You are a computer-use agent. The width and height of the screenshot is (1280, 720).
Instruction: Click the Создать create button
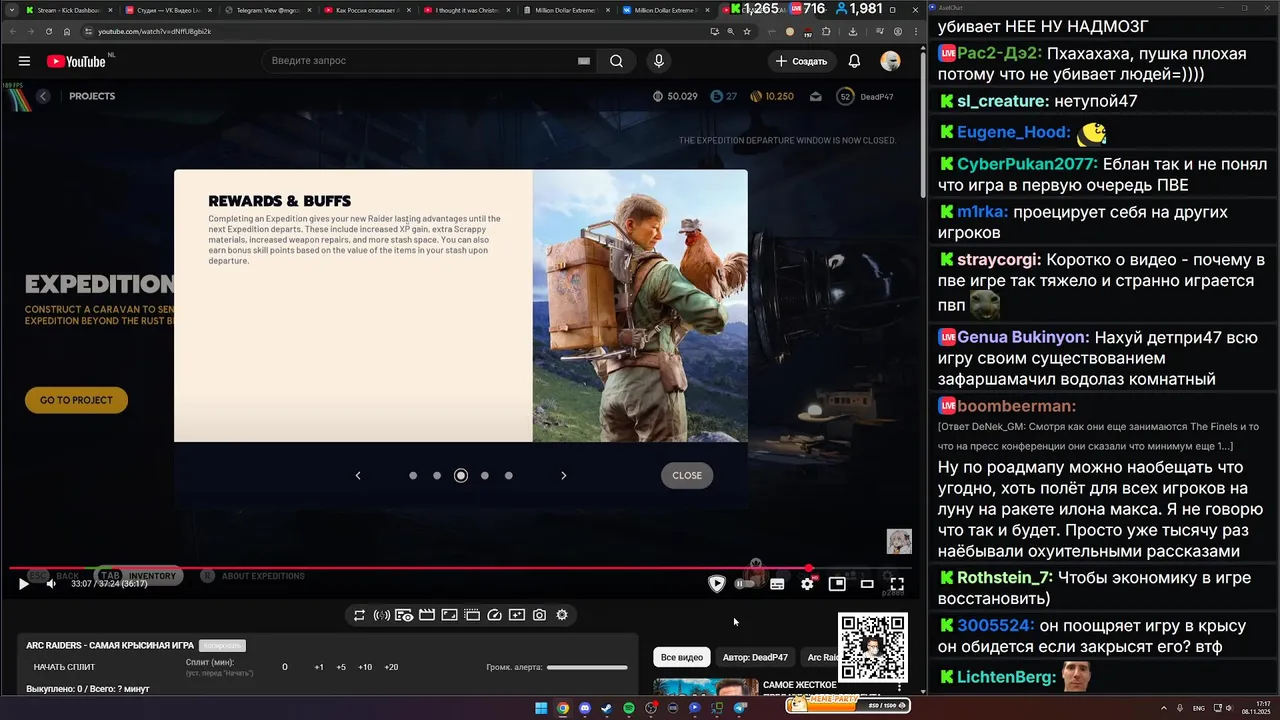point(802,61)
